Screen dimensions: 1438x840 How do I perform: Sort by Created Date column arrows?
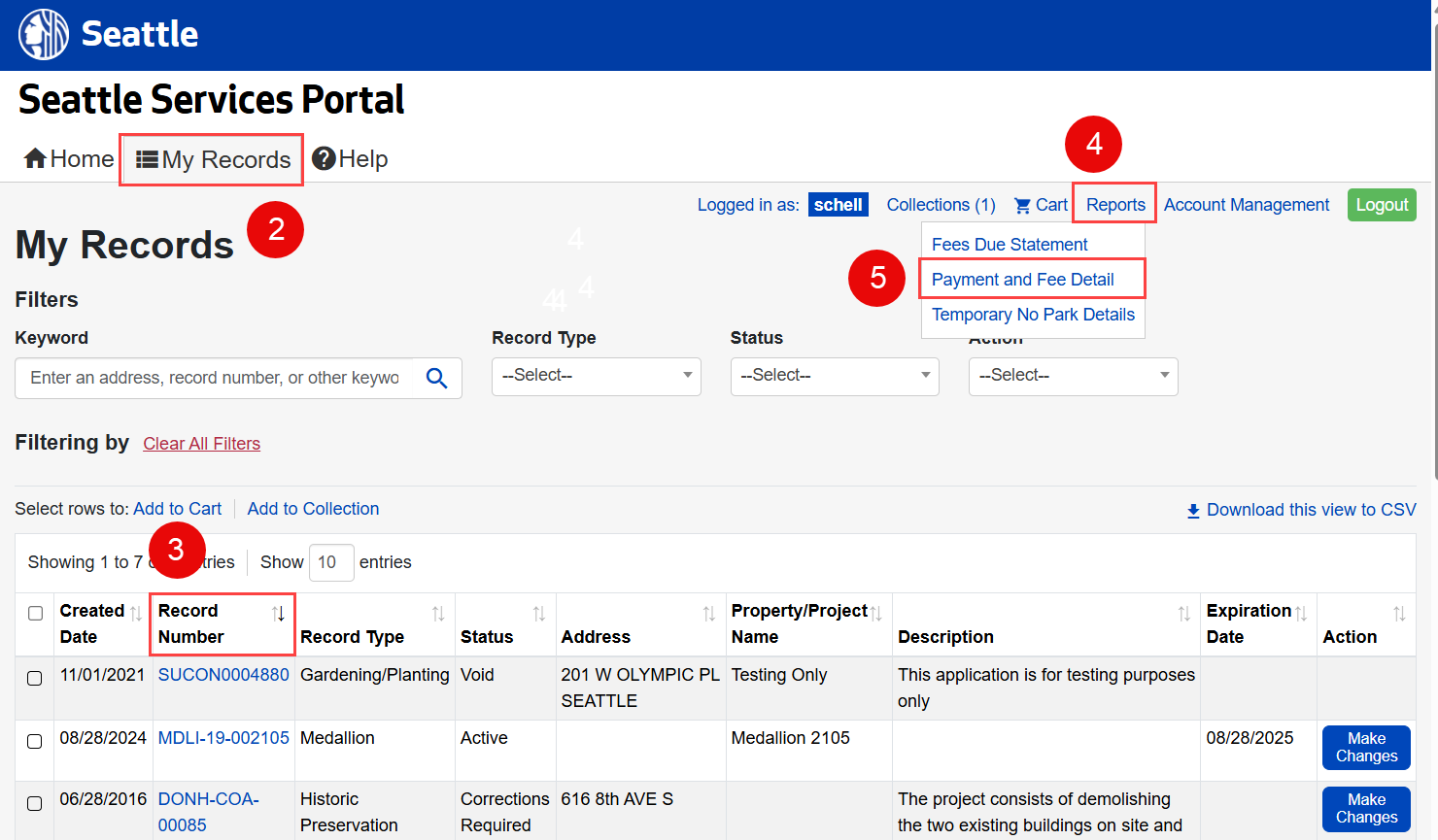tap(136, 614)
